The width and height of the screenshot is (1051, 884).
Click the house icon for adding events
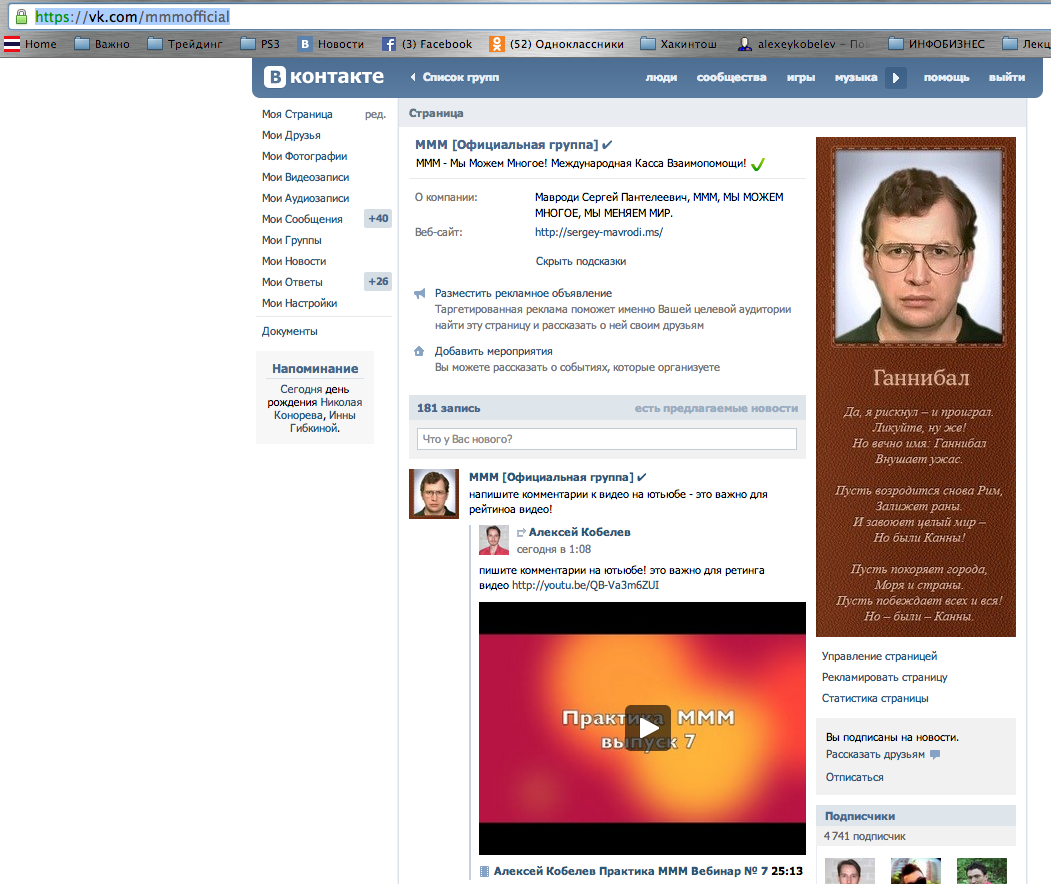click(419, 351)
